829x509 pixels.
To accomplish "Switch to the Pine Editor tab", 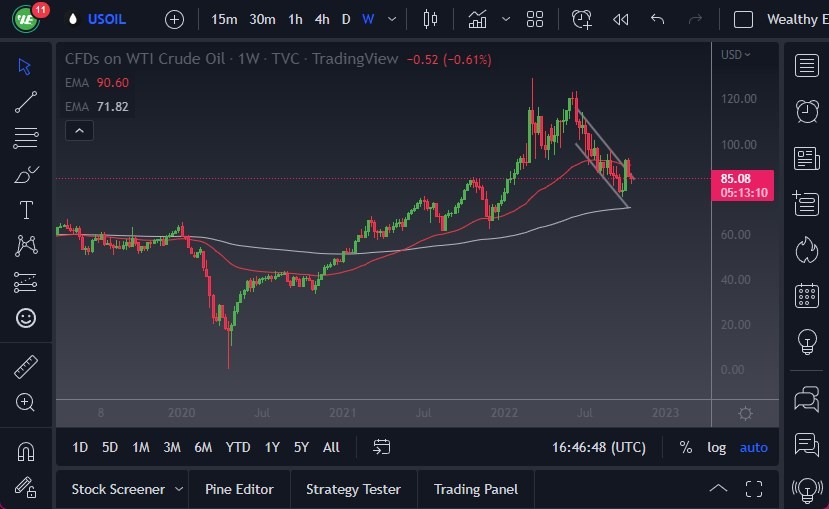I will (x=239, y=489).
